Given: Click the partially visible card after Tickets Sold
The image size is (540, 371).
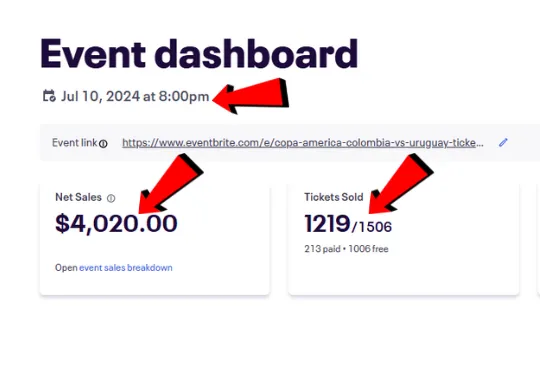Looking at the screenshot, I should (x=538, y=239).
